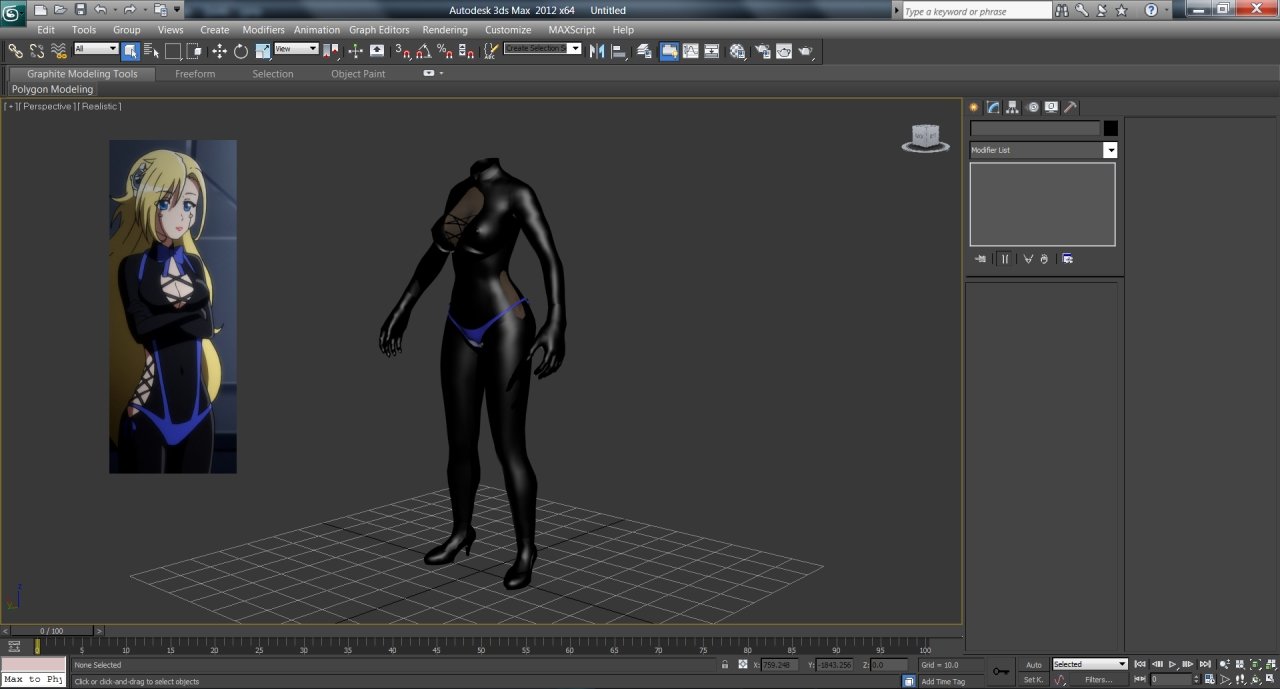This screenshot has width=1280, height=689.
Task: Click the Set Keys key icon
Action: coord(1001,671)
